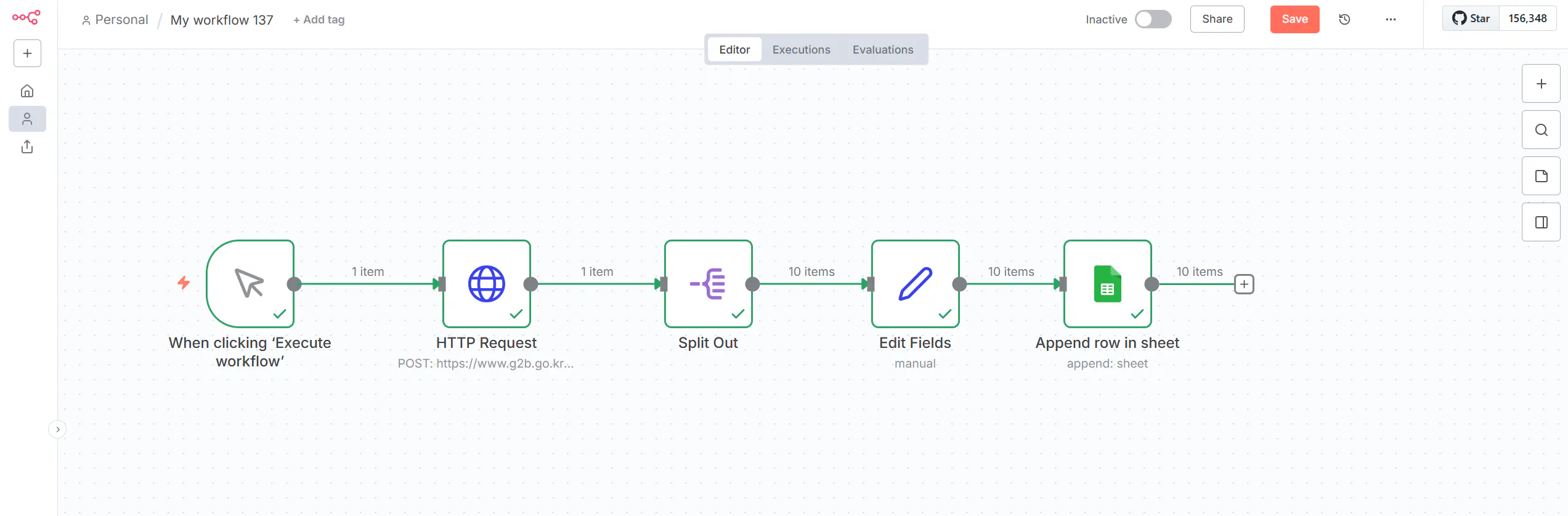Switch to the Executions tab

(x=801, y=50)
